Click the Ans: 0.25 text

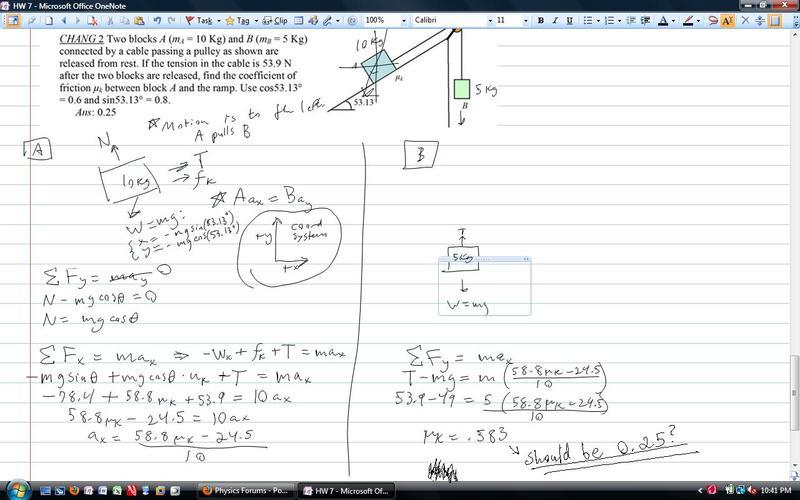tap(95, 112)
